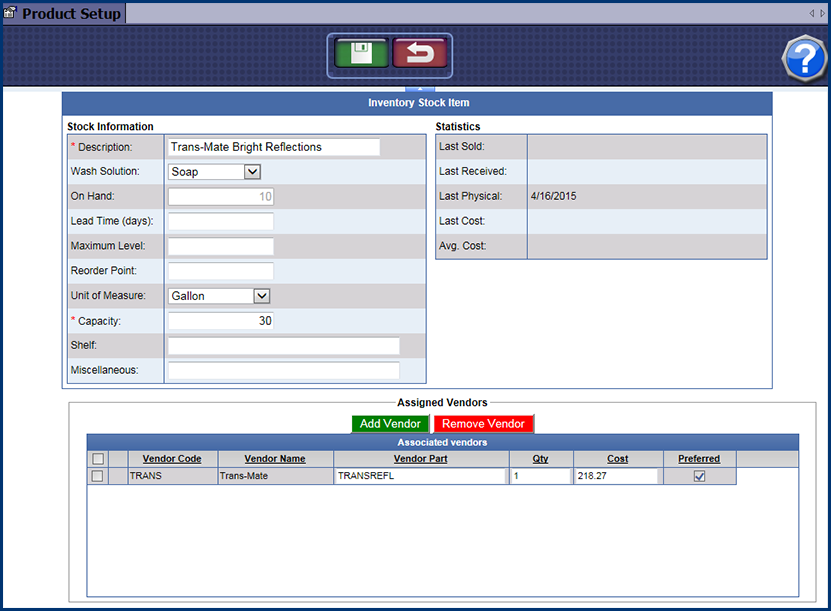
Task: Focus the Cost field showing 218.27
Action: 616,477
